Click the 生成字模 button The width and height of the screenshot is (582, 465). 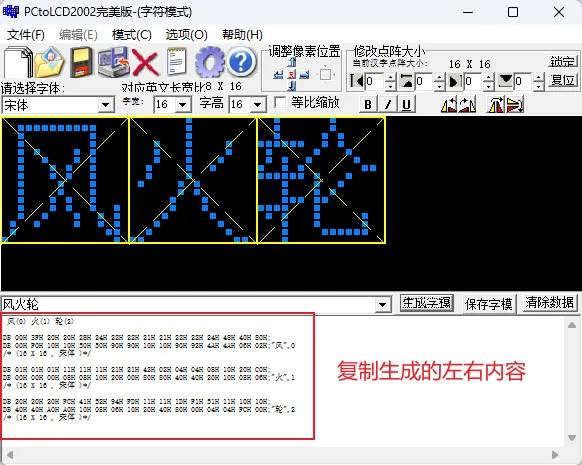coord(427,303)
